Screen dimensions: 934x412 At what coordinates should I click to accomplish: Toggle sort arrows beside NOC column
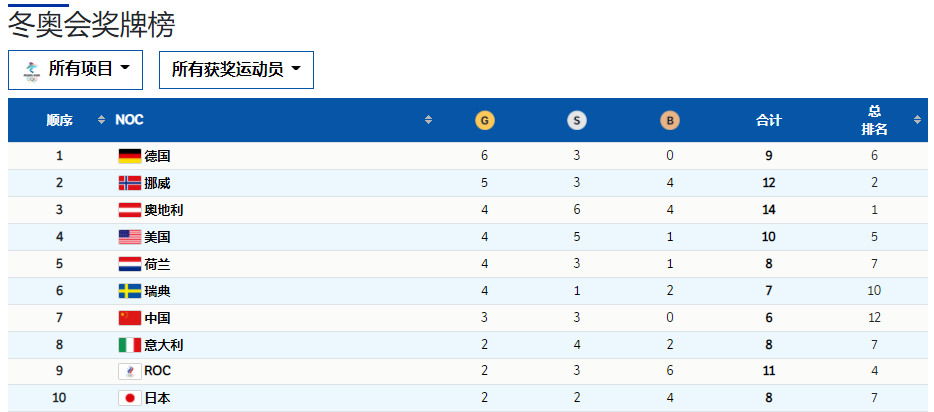click(x=428, y=120)
